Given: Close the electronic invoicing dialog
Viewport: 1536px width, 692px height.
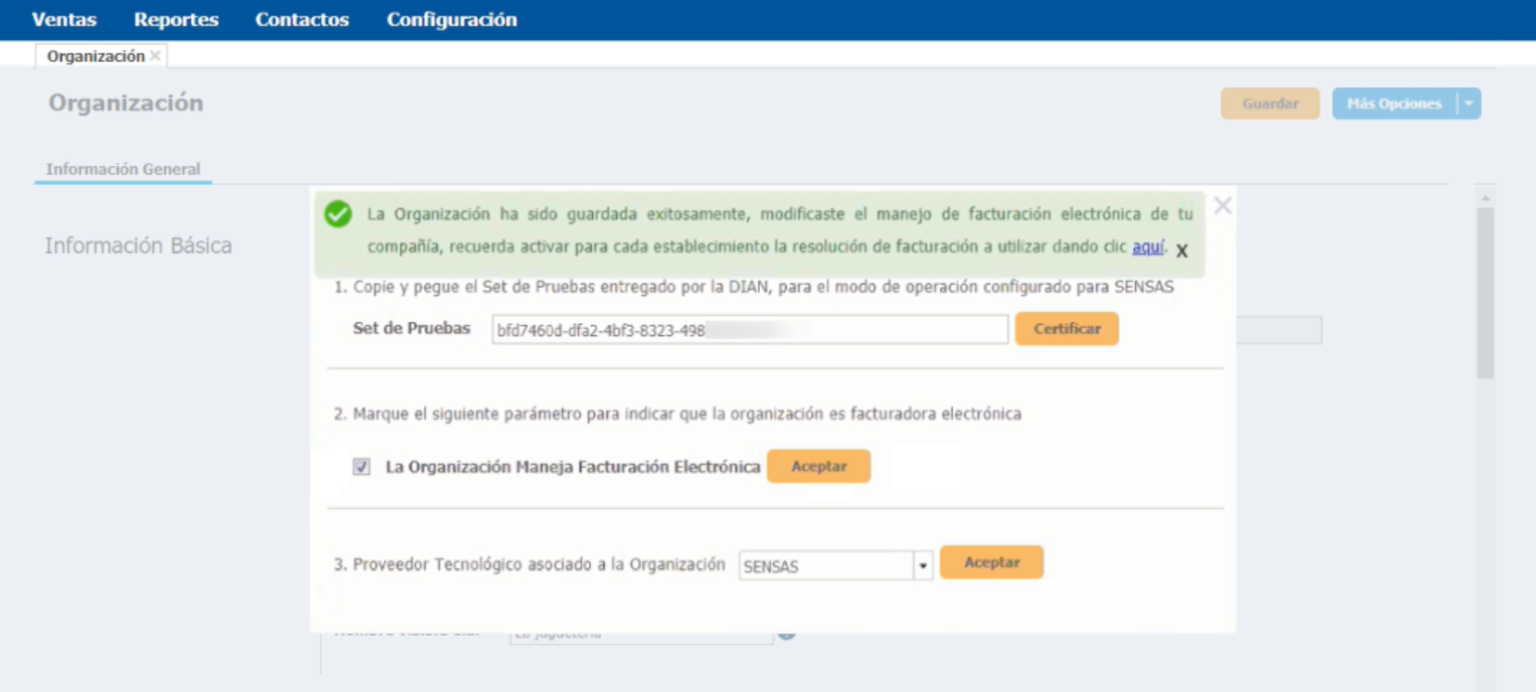Looking at the screenshot, I should (1222, 206).
